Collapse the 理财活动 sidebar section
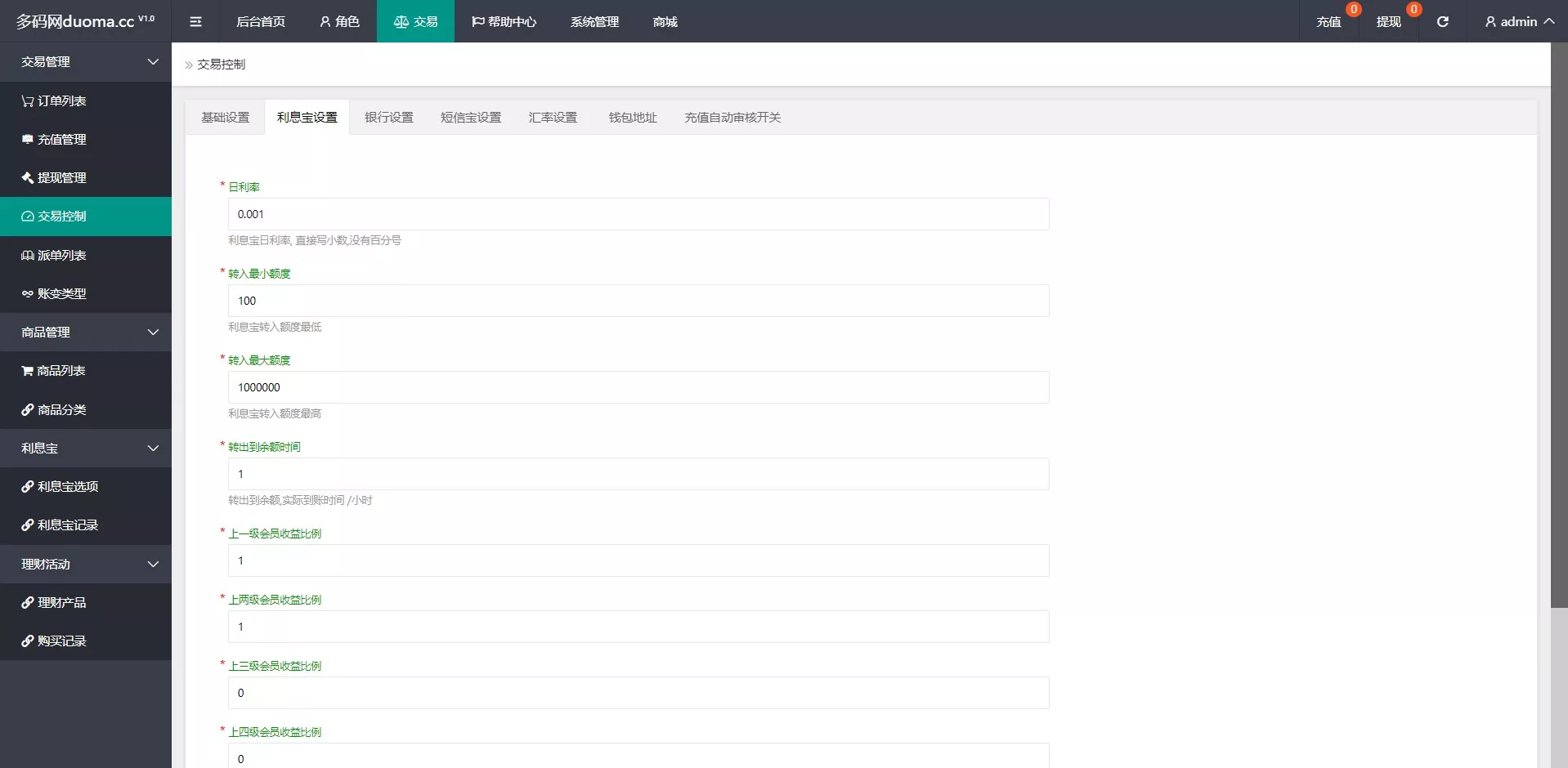The image size is (1568, 768). pyautogui.click(x=152, y=565)
